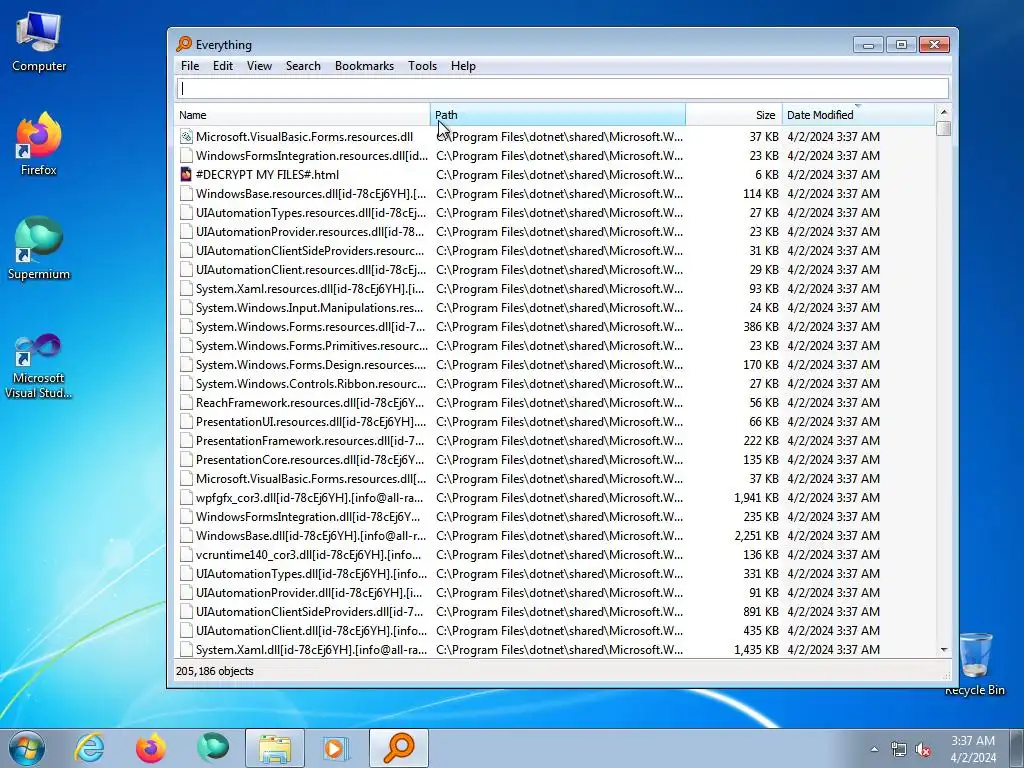
Task: Open the File menu in Everything
Action: coord(190,66)
